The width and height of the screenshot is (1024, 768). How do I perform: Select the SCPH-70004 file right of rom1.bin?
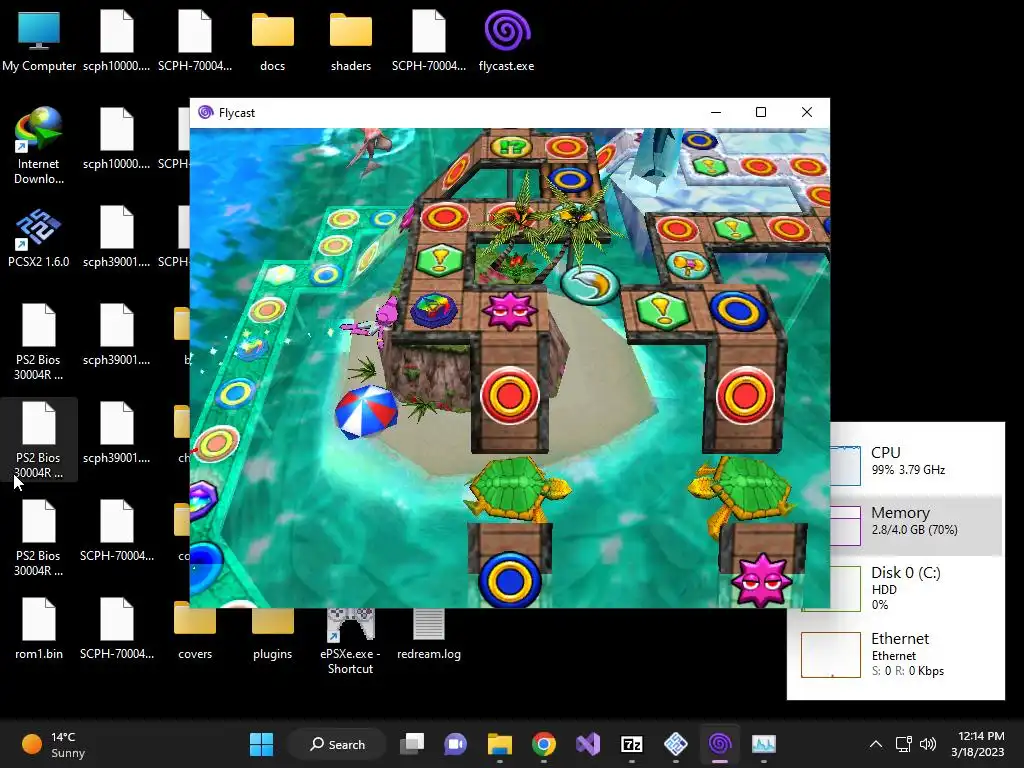[117, 628]
